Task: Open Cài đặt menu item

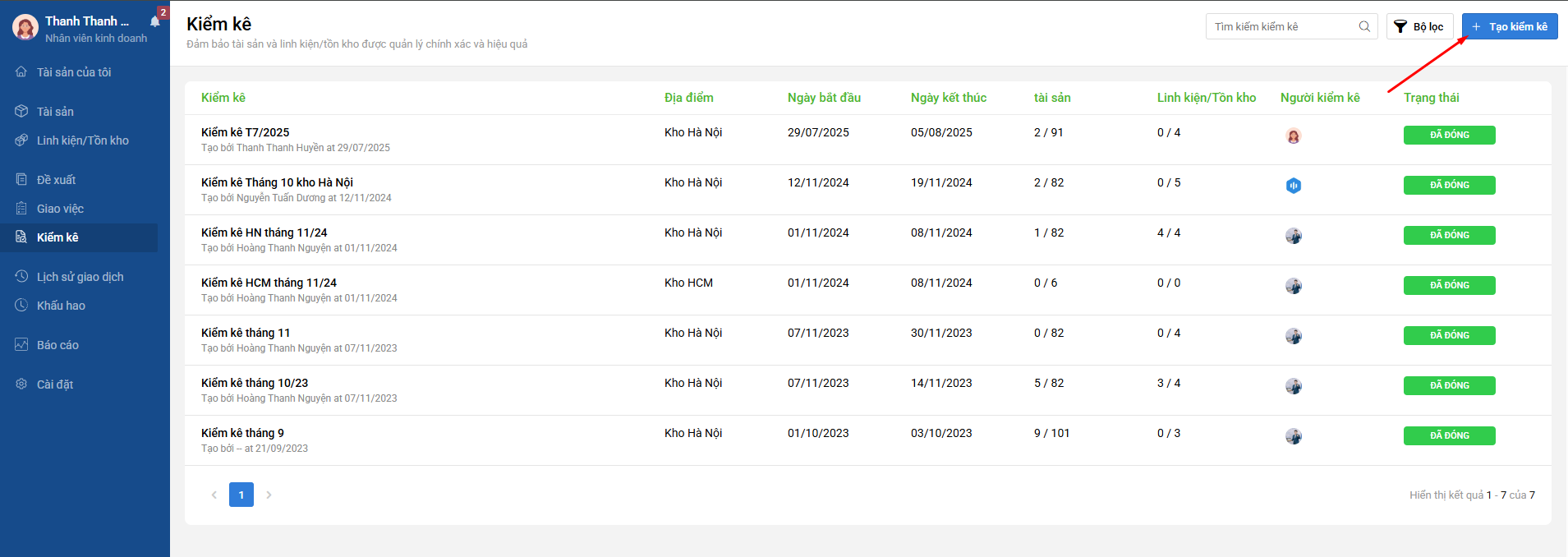Action: (x=79, y=384)
